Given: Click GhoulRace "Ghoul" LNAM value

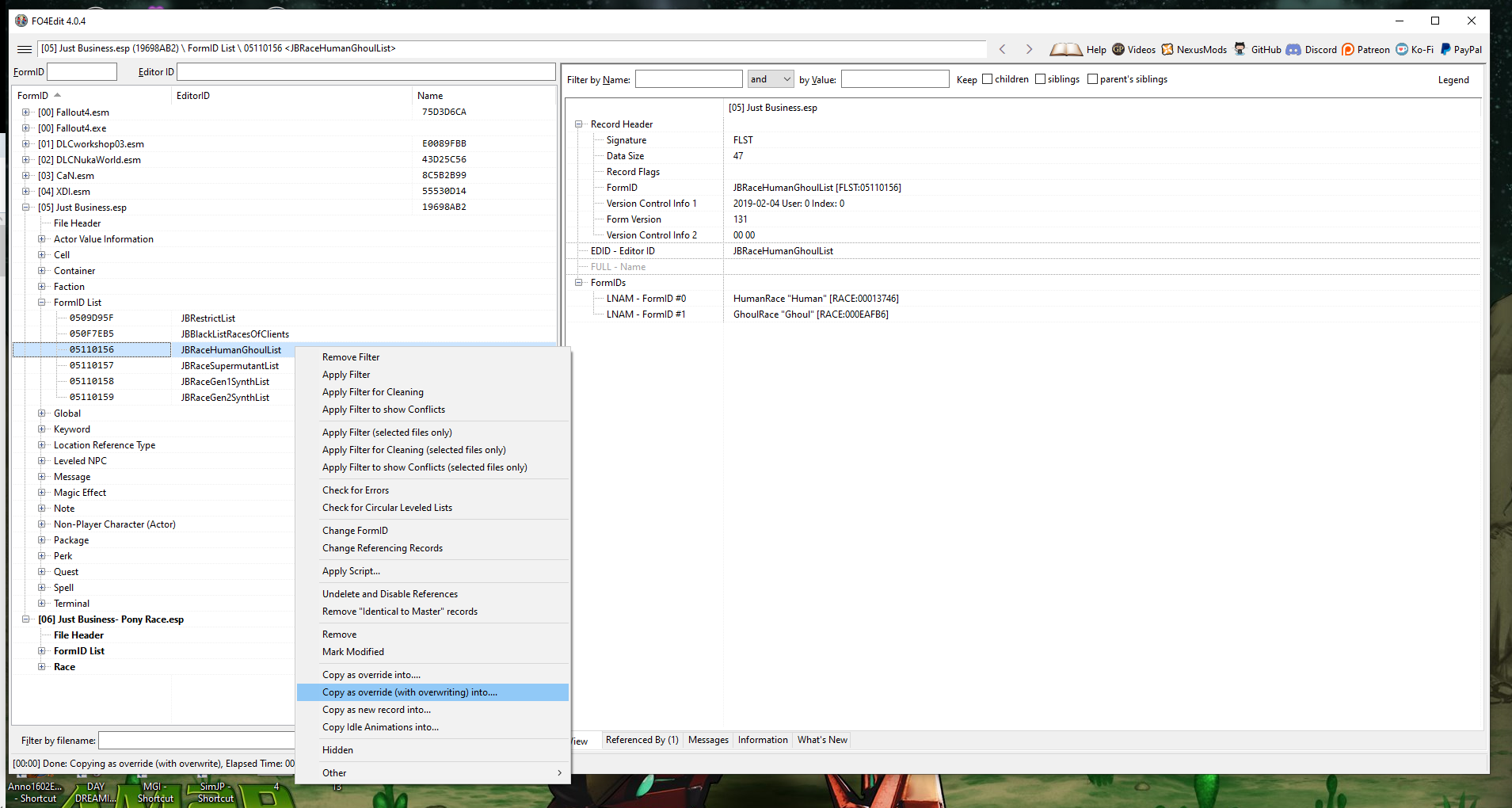Looking at the screenshot, I should 811,314.
